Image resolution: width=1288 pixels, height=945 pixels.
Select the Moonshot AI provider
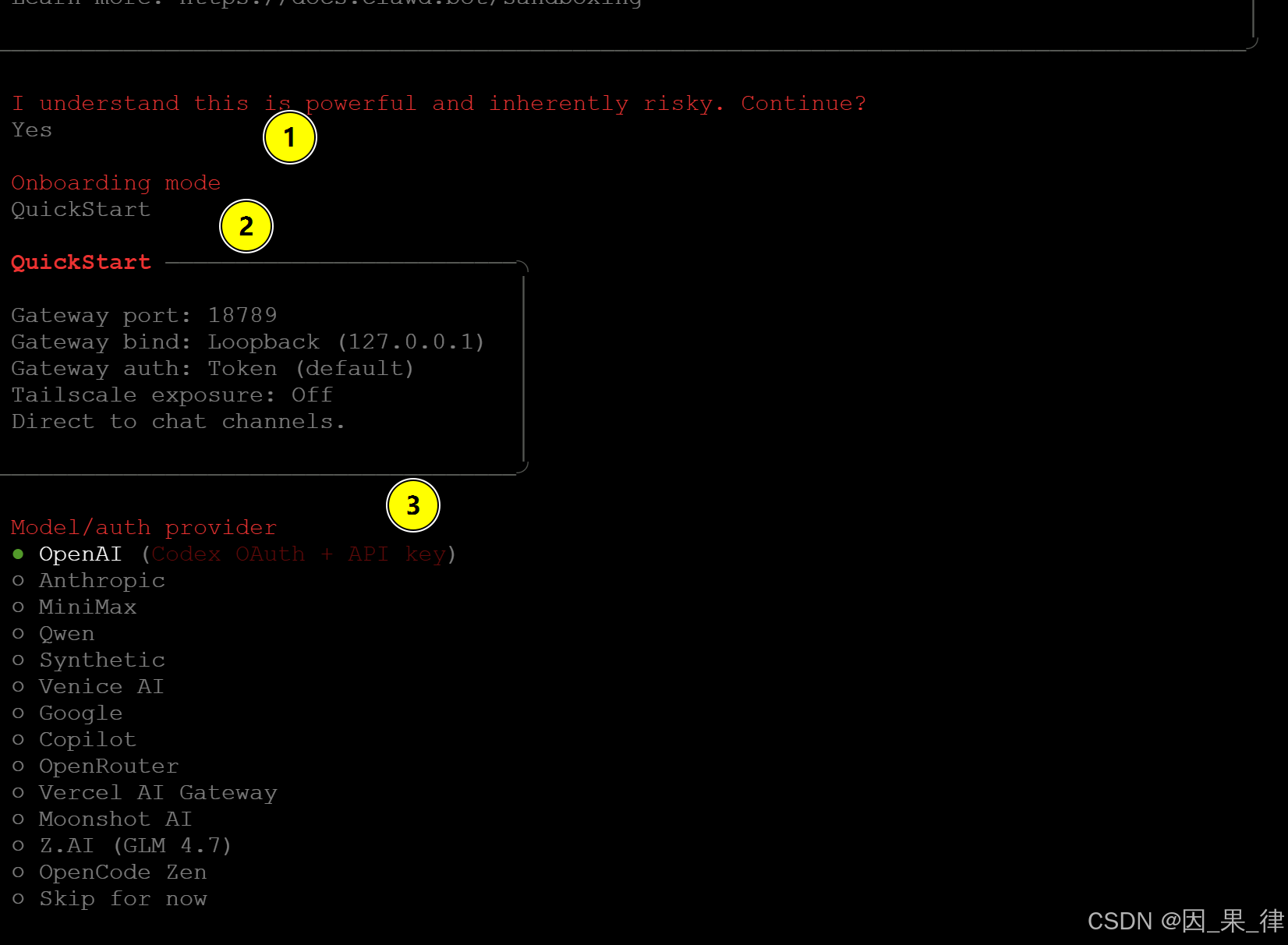(102, 819)
